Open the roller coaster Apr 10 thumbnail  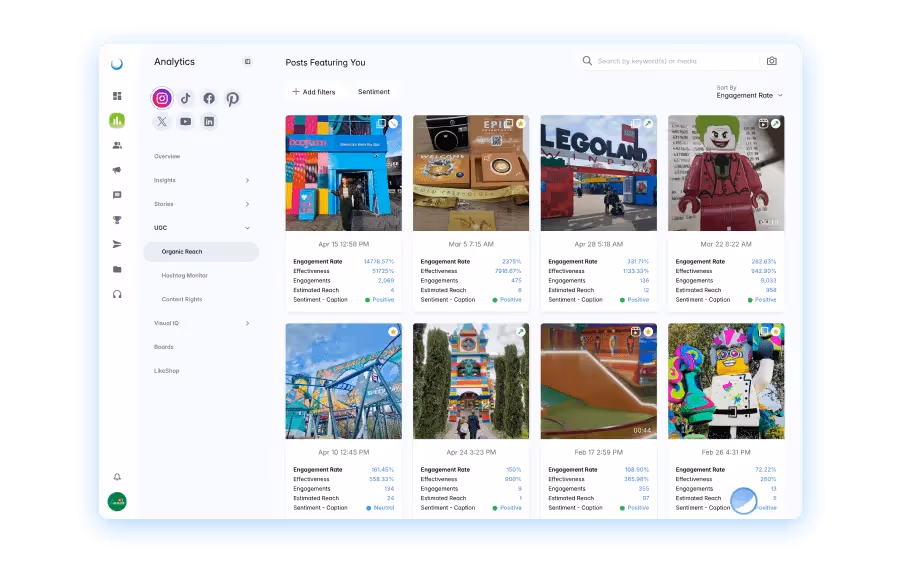tap(344, 381)
